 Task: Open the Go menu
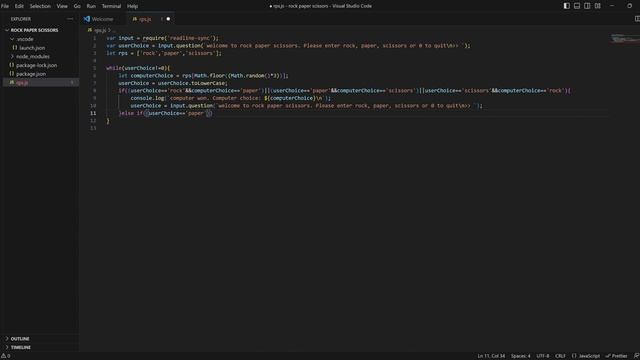(77, 6)
